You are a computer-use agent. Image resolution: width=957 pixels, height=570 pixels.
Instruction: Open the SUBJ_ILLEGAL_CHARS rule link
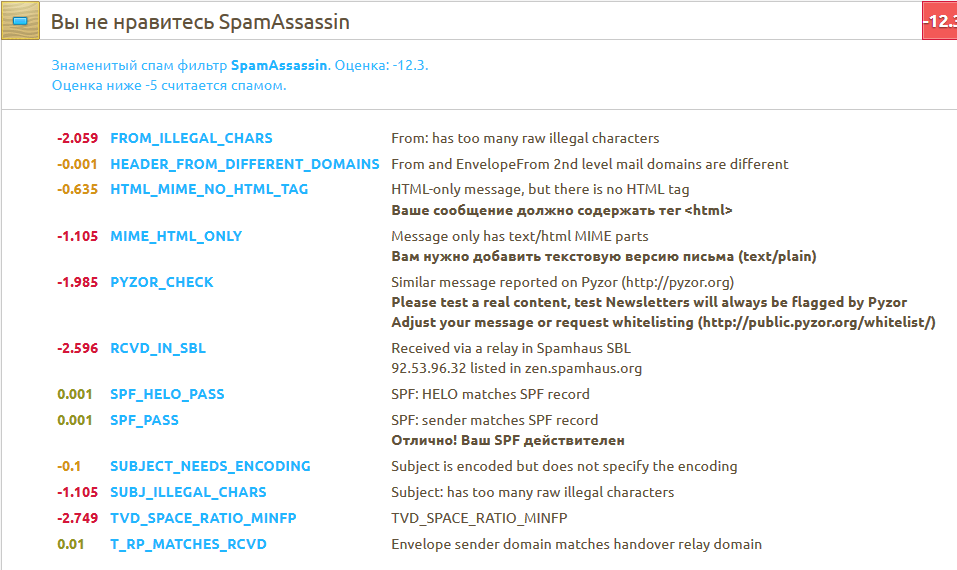tap(188, 492)
